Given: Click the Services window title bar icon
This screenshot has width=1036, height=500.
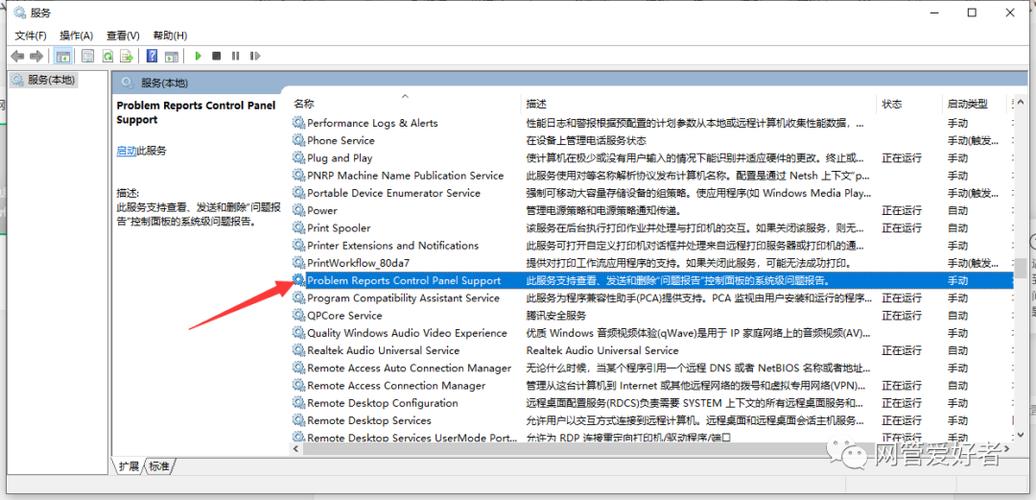Looking at the screenshot, I should 20,12.
